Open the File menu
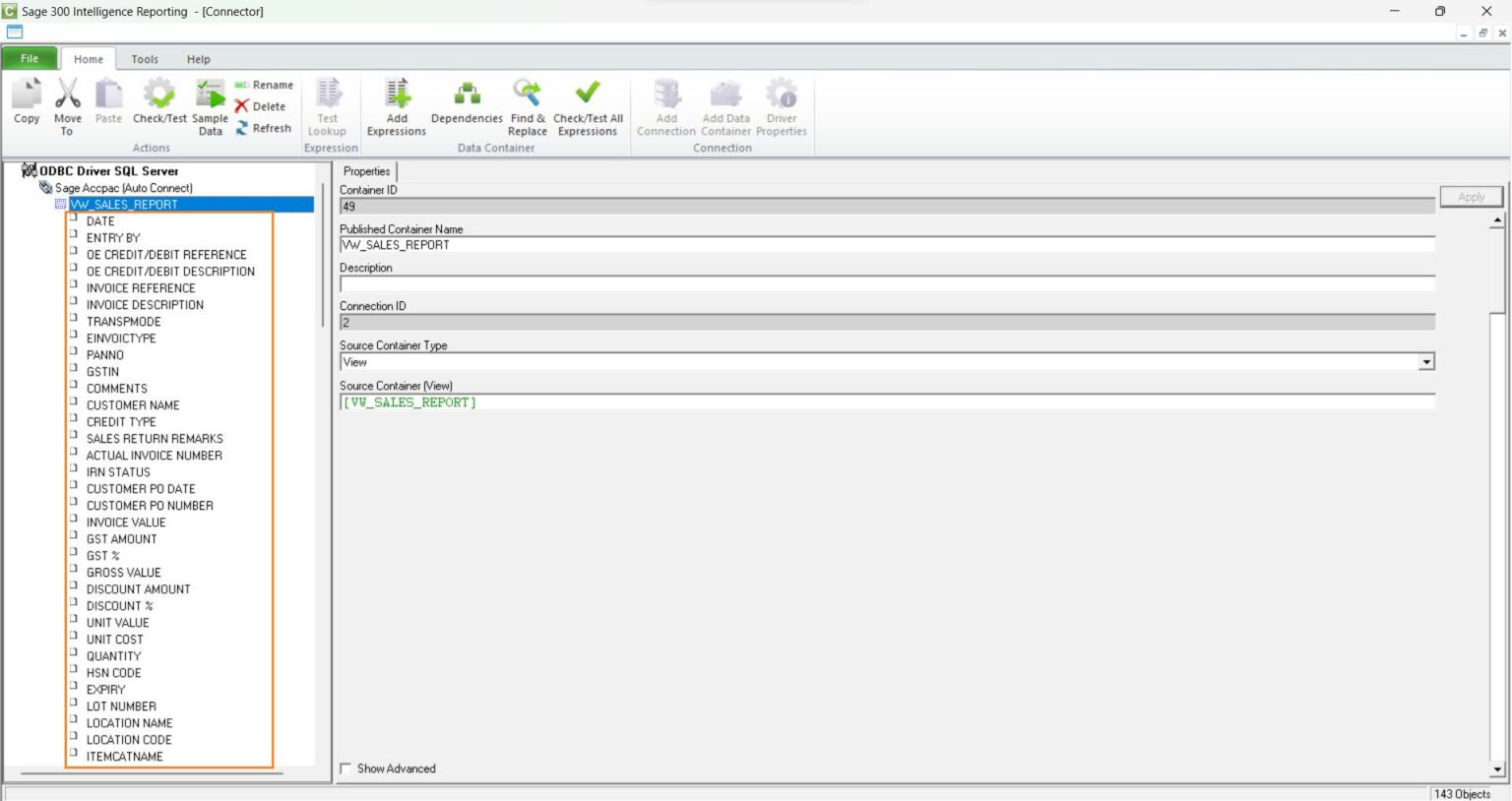 point(29,58)
